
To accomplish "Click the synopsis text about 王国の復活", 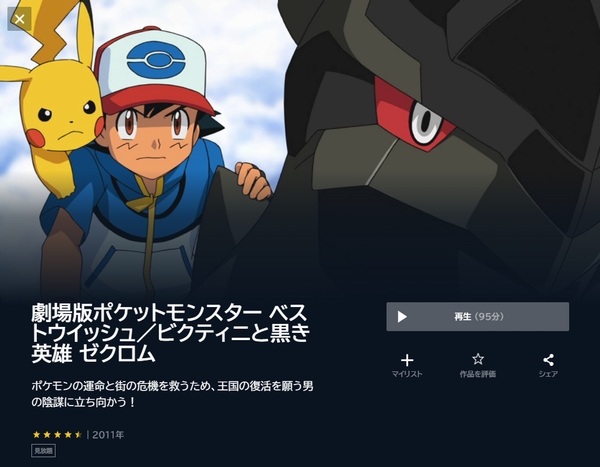I will 172,394.
